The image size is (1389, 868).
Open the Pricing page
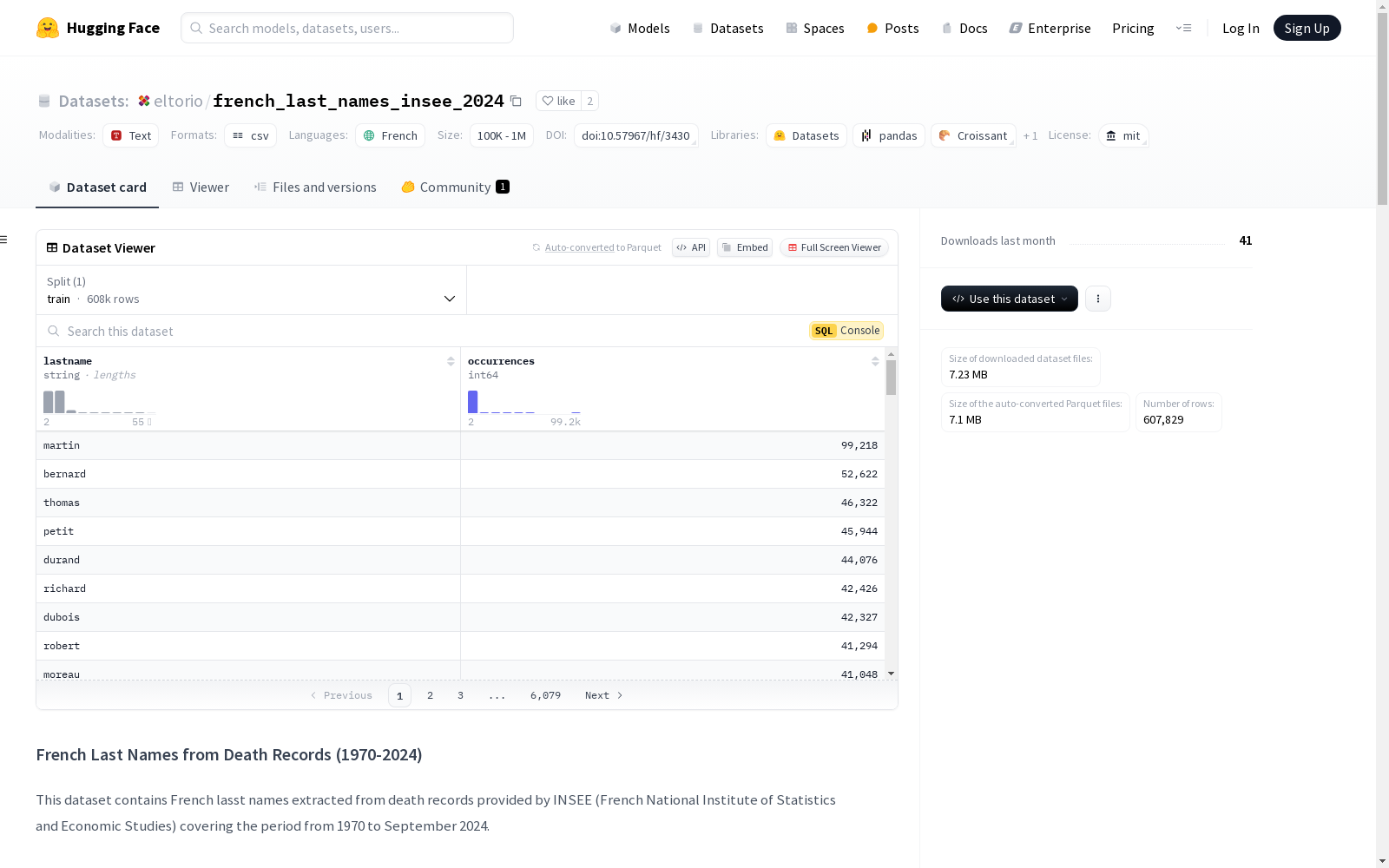point(1133,28)
